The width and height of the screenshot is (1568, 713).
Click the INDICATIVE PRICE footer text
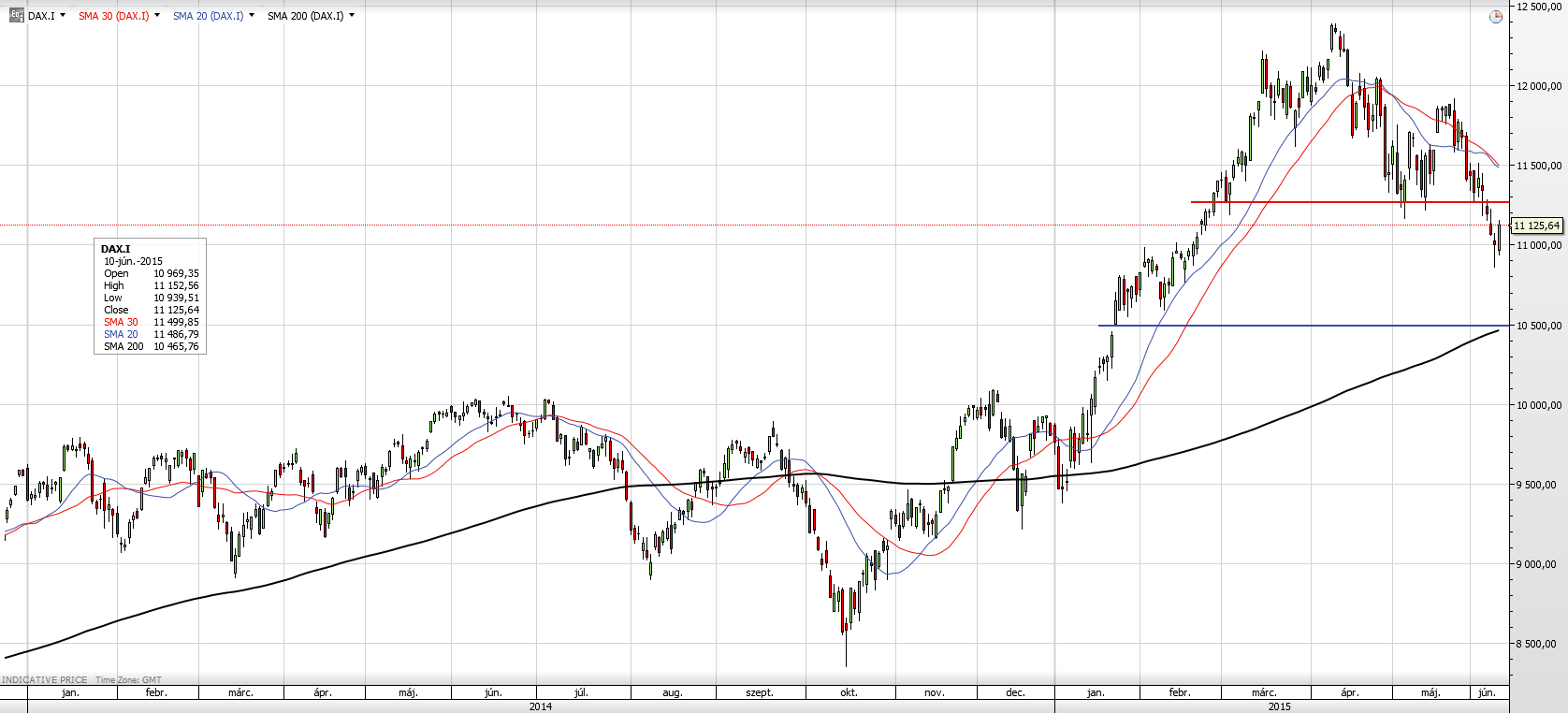coord(45,680)
